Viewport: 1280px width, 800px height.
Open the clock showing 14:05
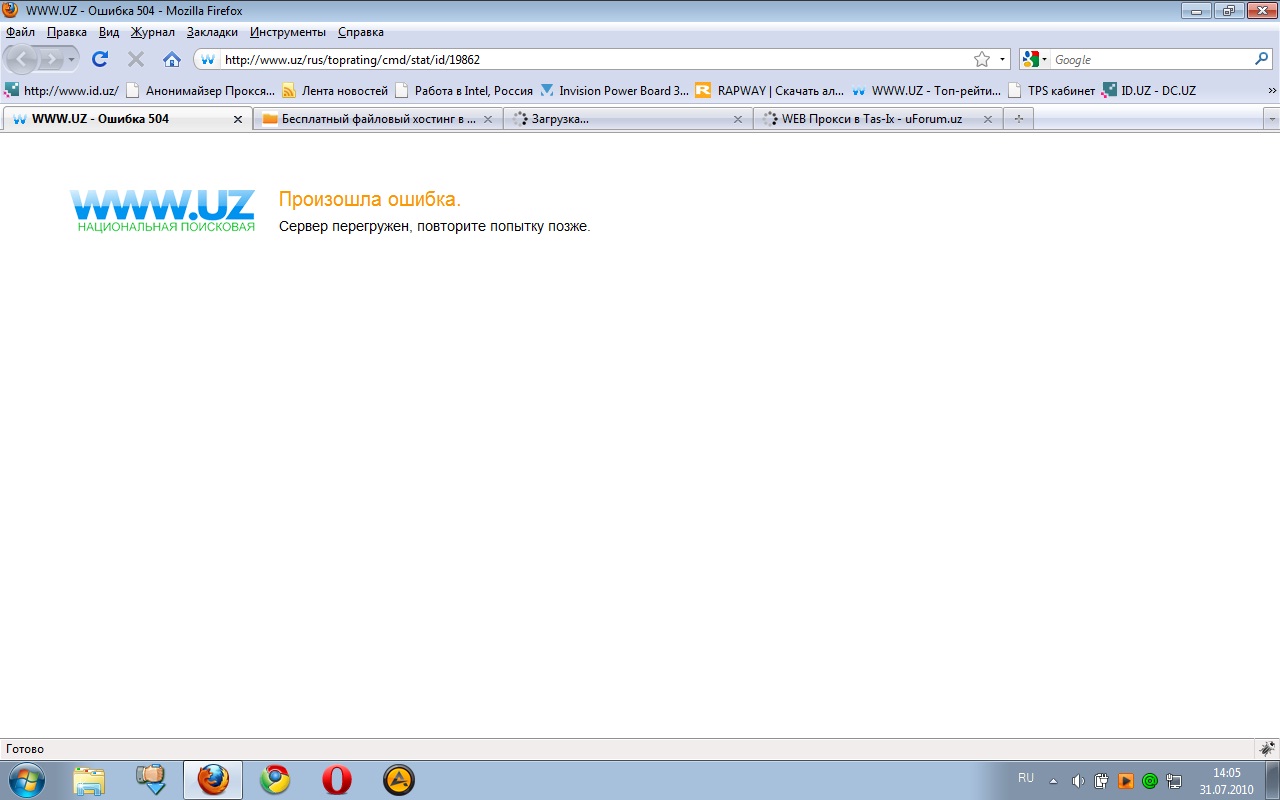[1226, 781]
